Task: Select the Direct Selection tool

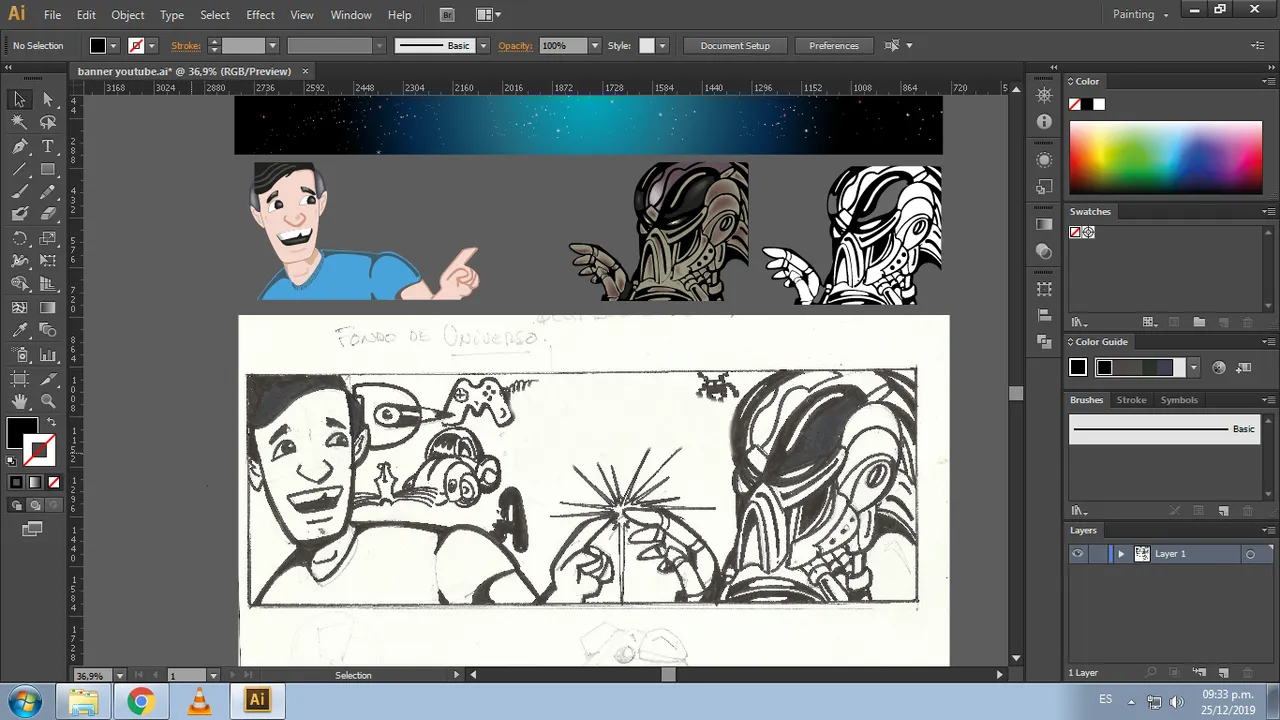Action: [48, 99]
